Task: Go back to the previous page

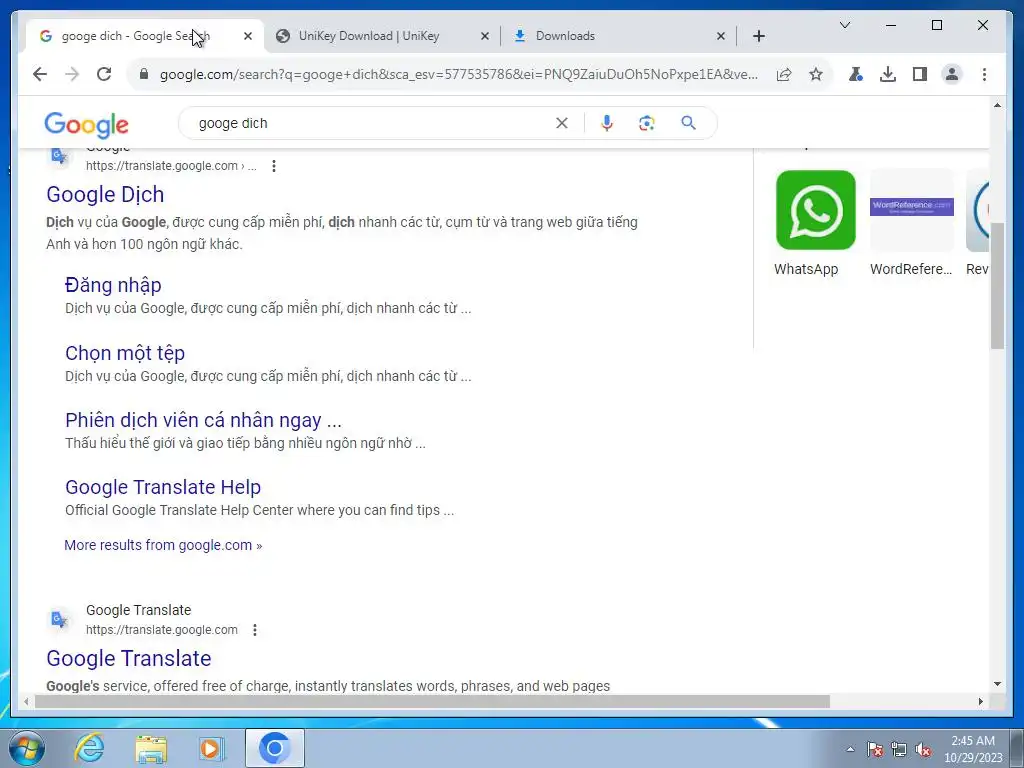Action: click(40, 74)
